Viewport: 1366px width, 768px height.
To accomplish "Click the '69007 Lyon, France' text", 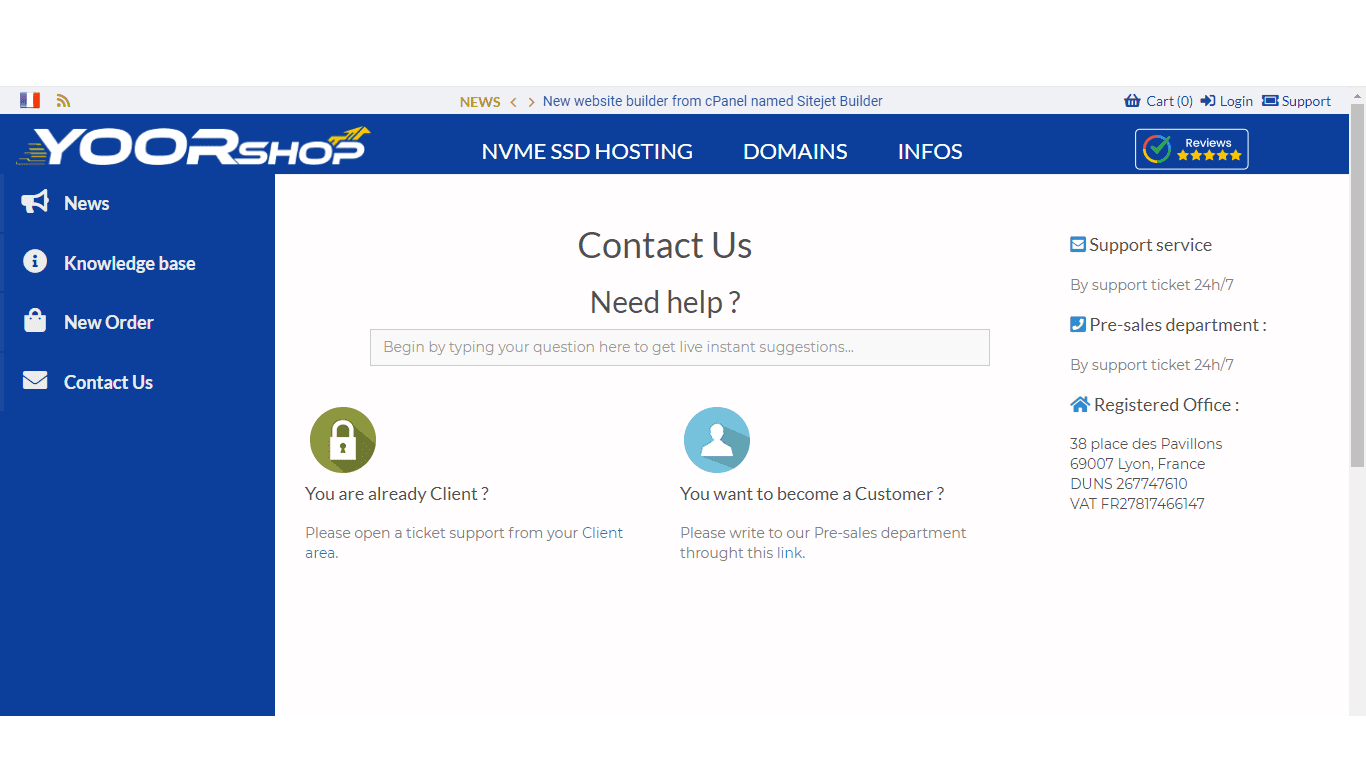I will [x=1138, y=464].
